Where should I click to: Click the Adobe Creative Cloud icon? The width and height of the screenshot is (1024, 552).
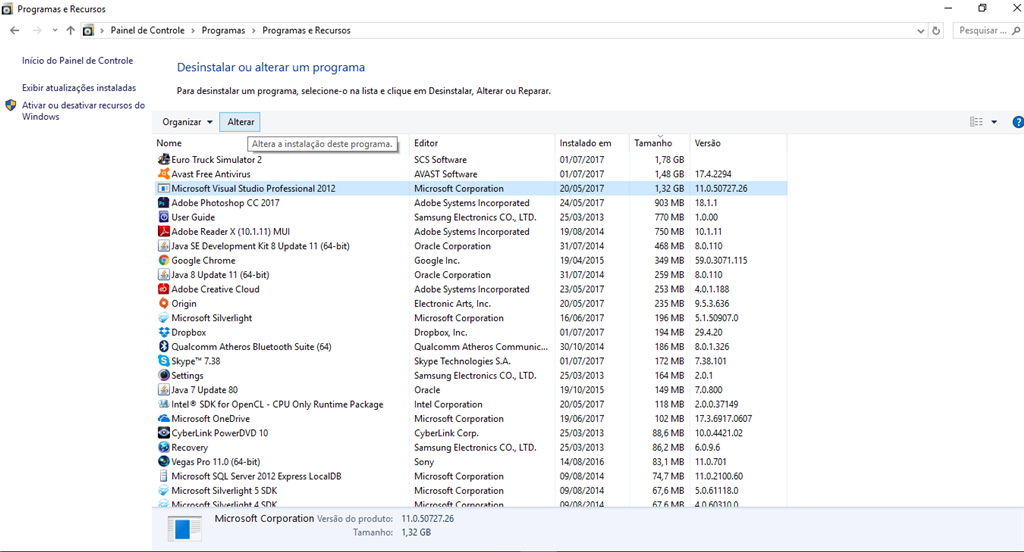164,289
